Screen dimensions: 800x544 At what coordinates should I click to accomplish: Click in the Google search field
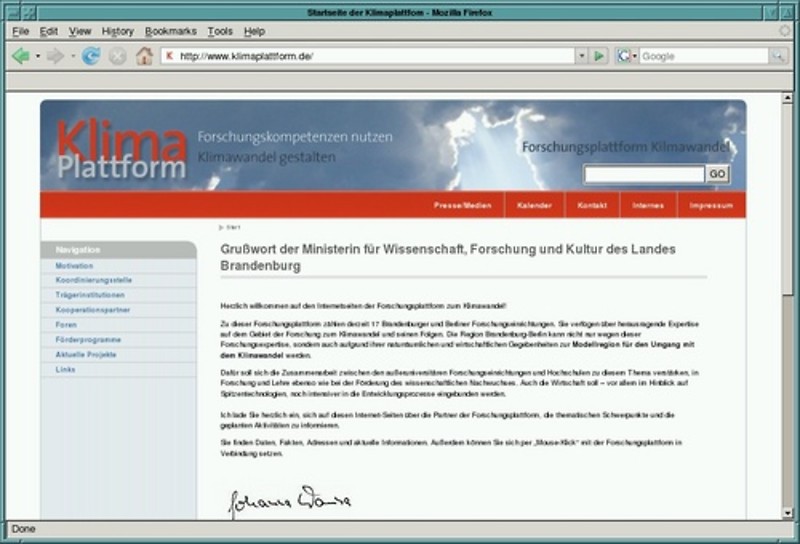tap(704, 56)
